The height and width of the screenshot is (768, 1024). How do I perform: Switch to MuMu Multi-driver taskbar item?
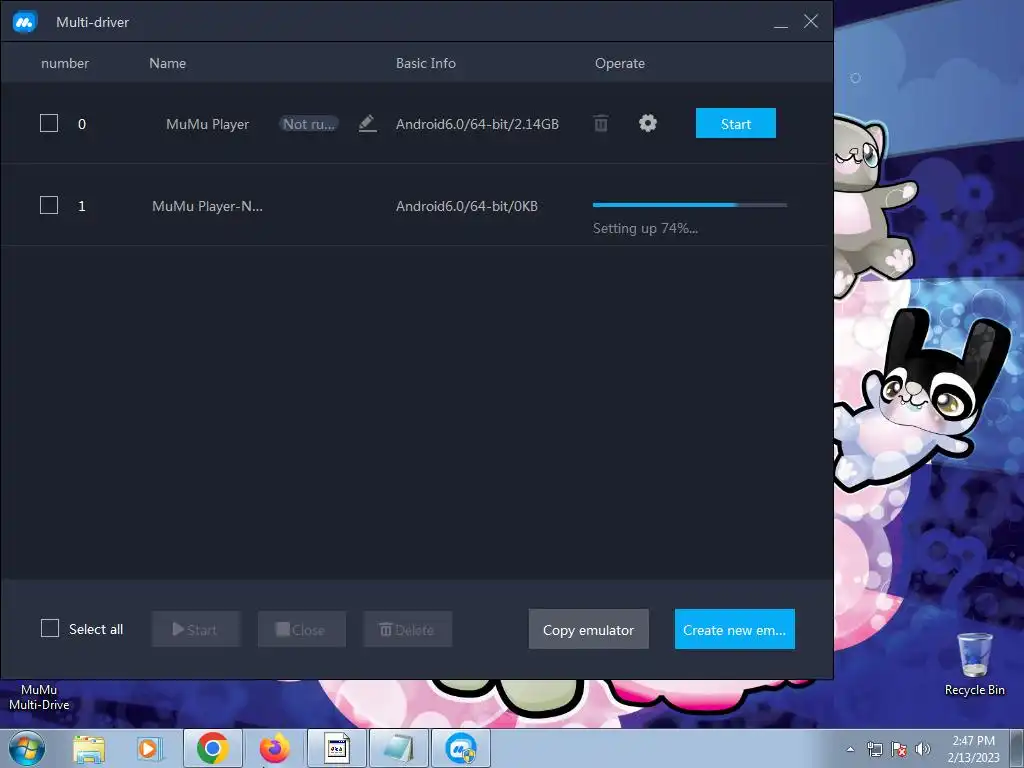pos(461,748)
